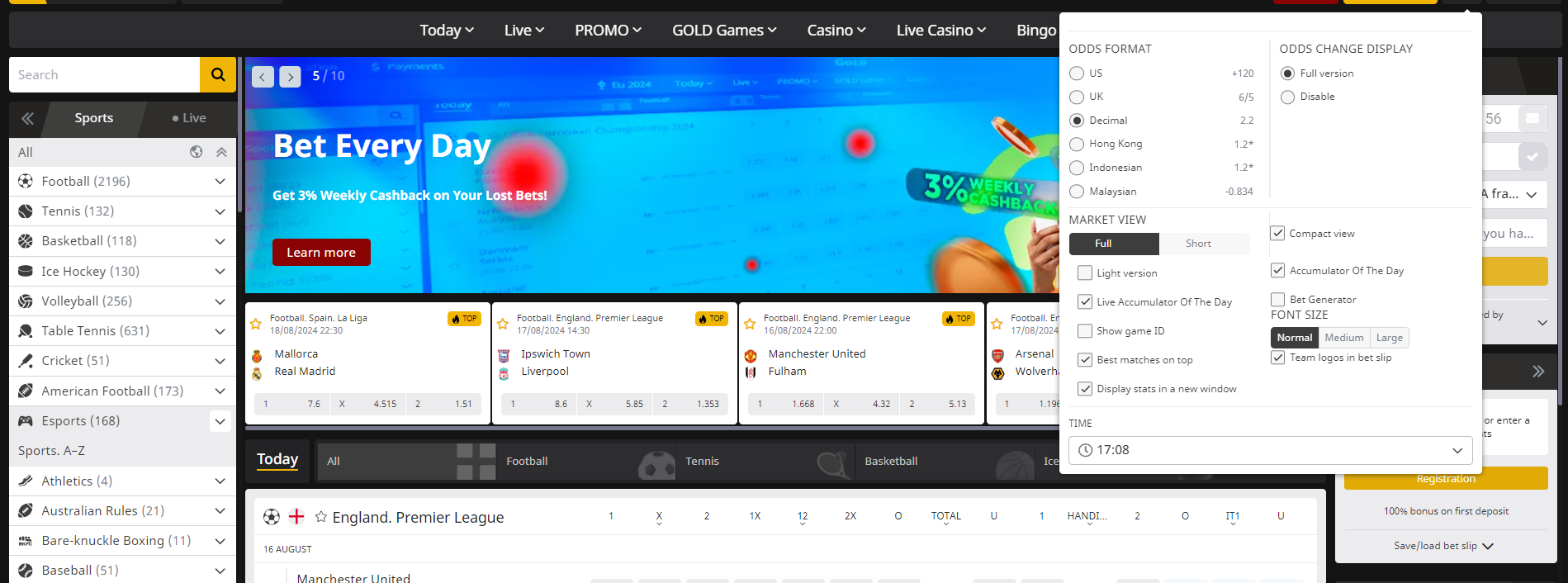The image size is (1568, 583).
Task: Click the yellow Registration button
Action: click(x=1446, y=479)
